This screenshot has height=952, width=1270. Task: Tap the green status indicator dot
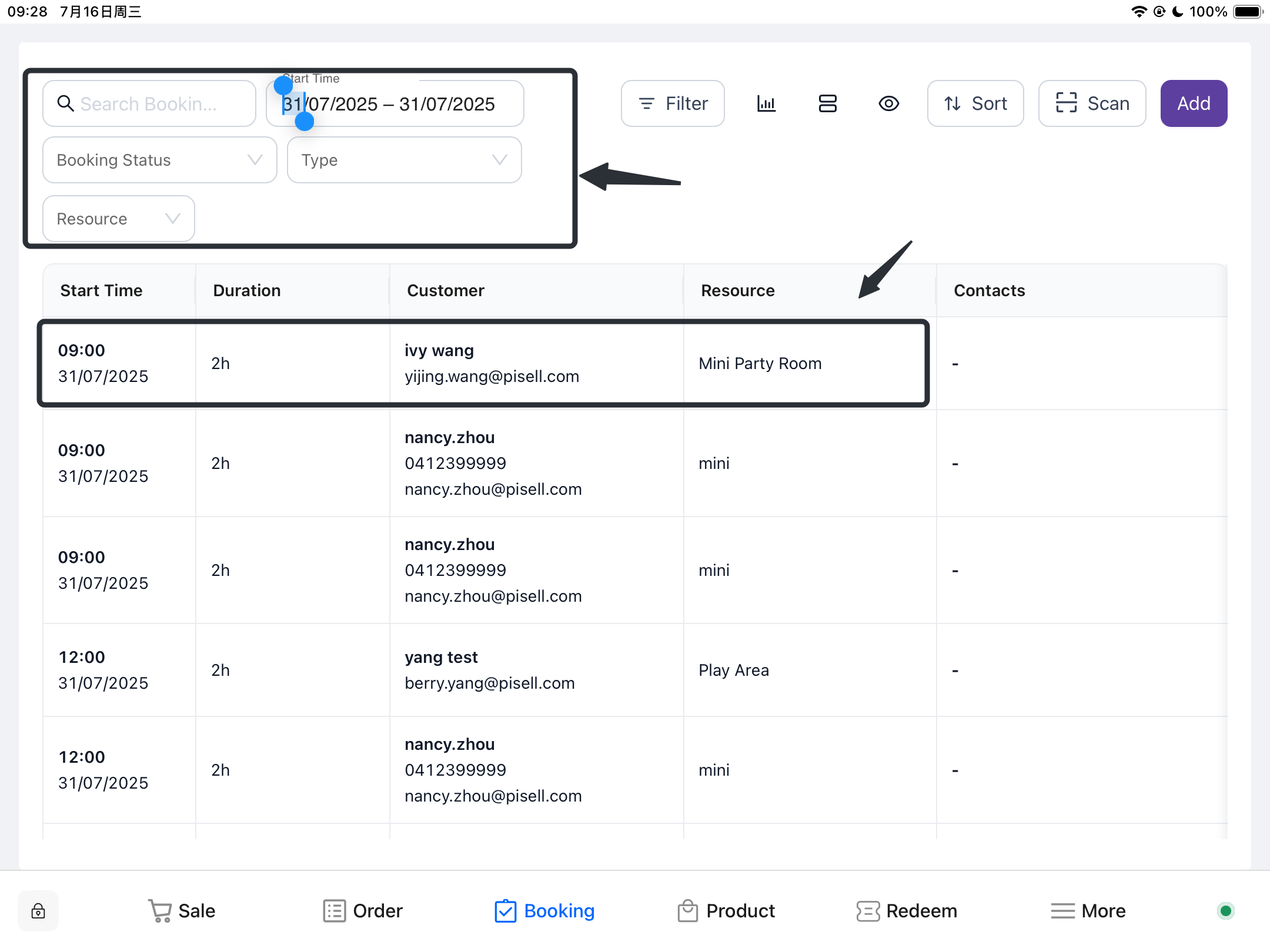(x=1225, y=911)
